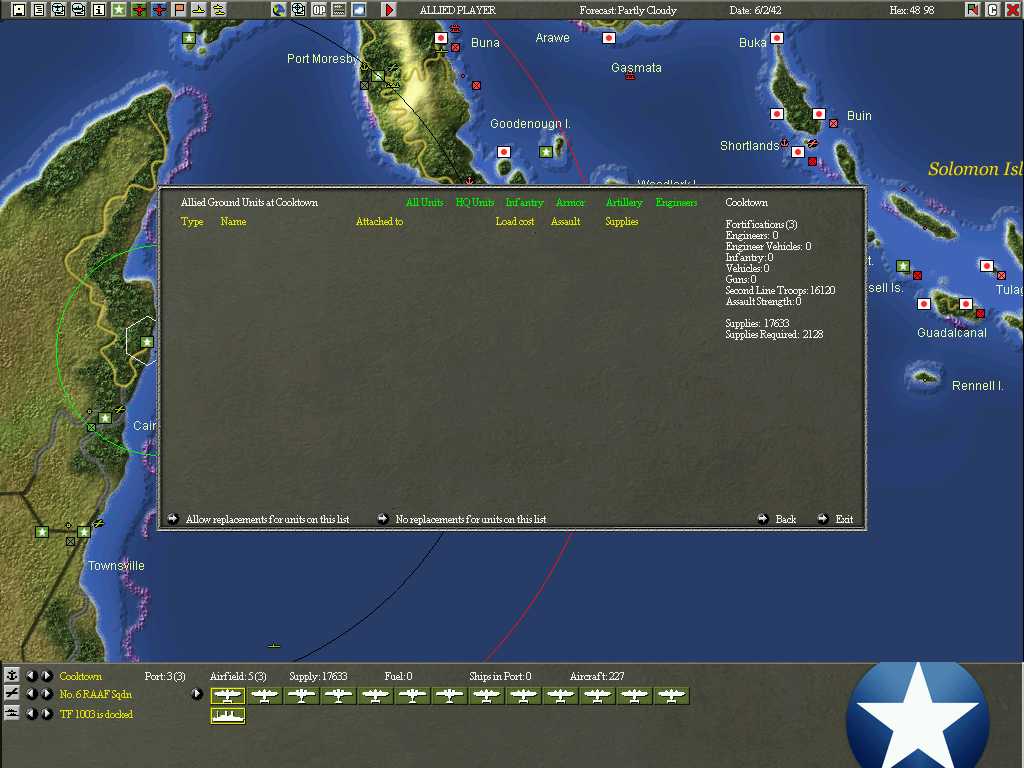Image resolution: width=1024 pixels, height=768 pixels.
Task: Click the orange flag toolbar icon
Action: pos(178,10)
